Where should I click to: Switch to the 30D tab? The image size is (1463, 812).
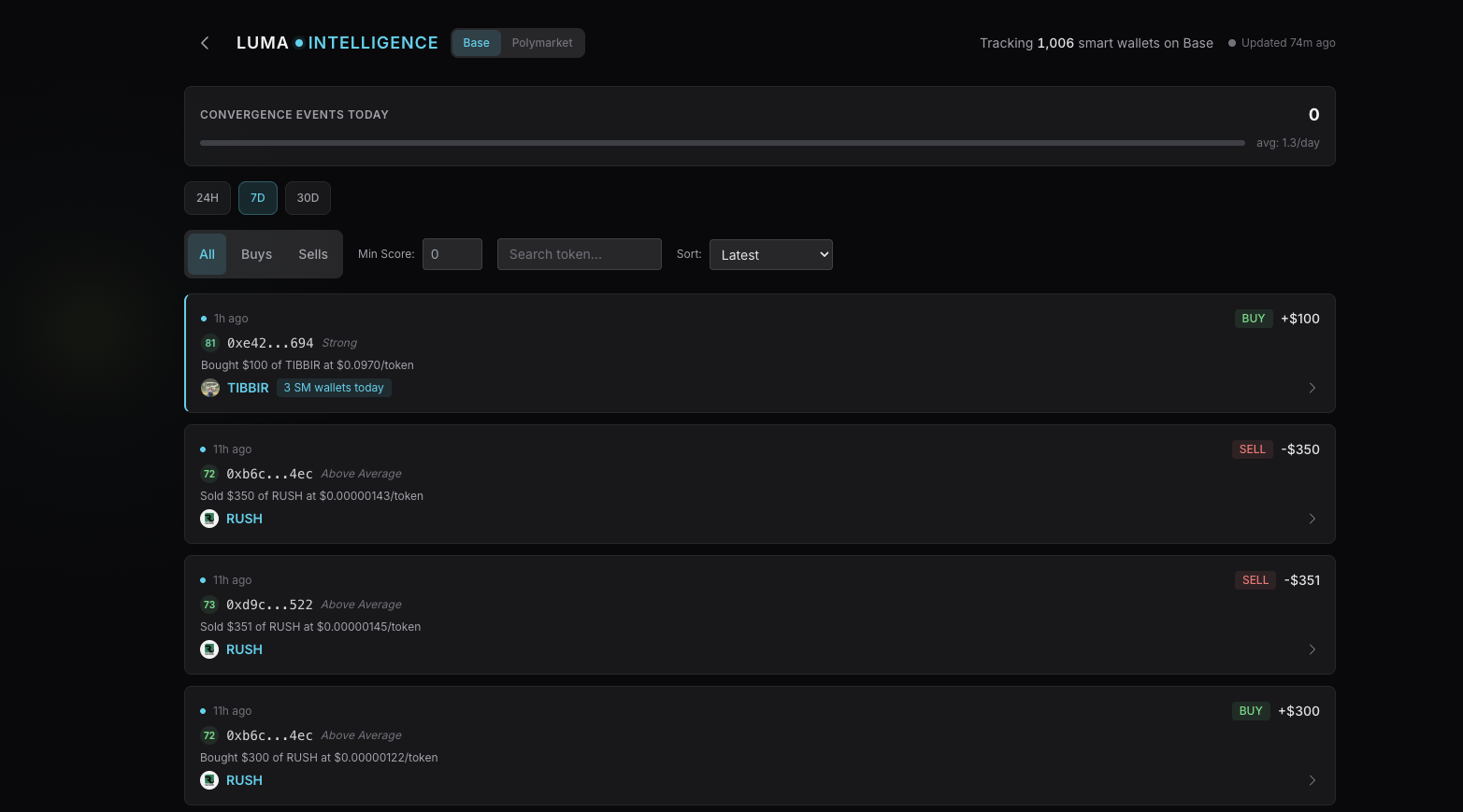tap(308, 197)
